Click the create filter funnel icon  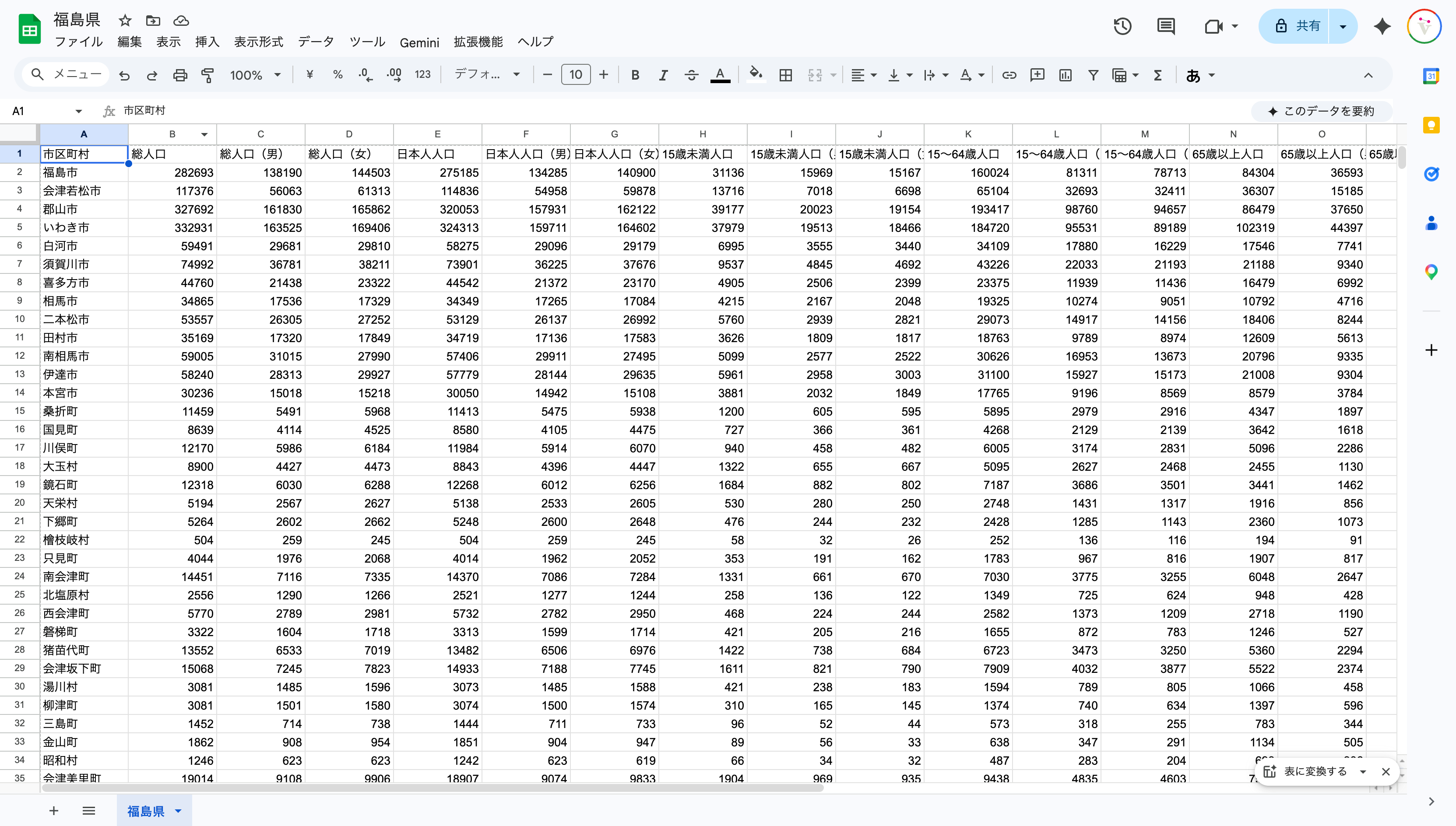click(x=1093, y=75)
